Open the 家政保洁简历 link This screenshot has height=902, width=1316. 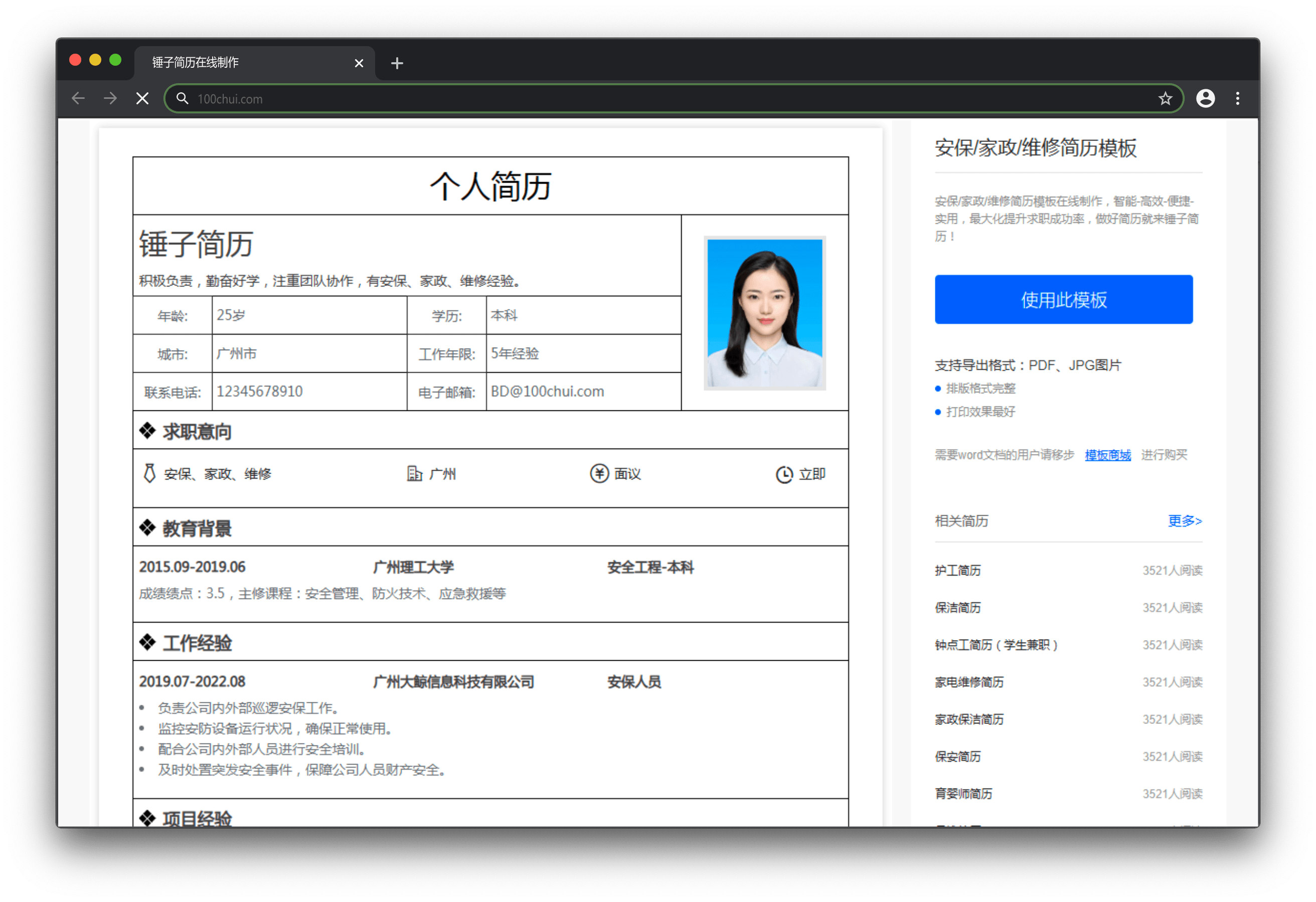coord(968,719)
